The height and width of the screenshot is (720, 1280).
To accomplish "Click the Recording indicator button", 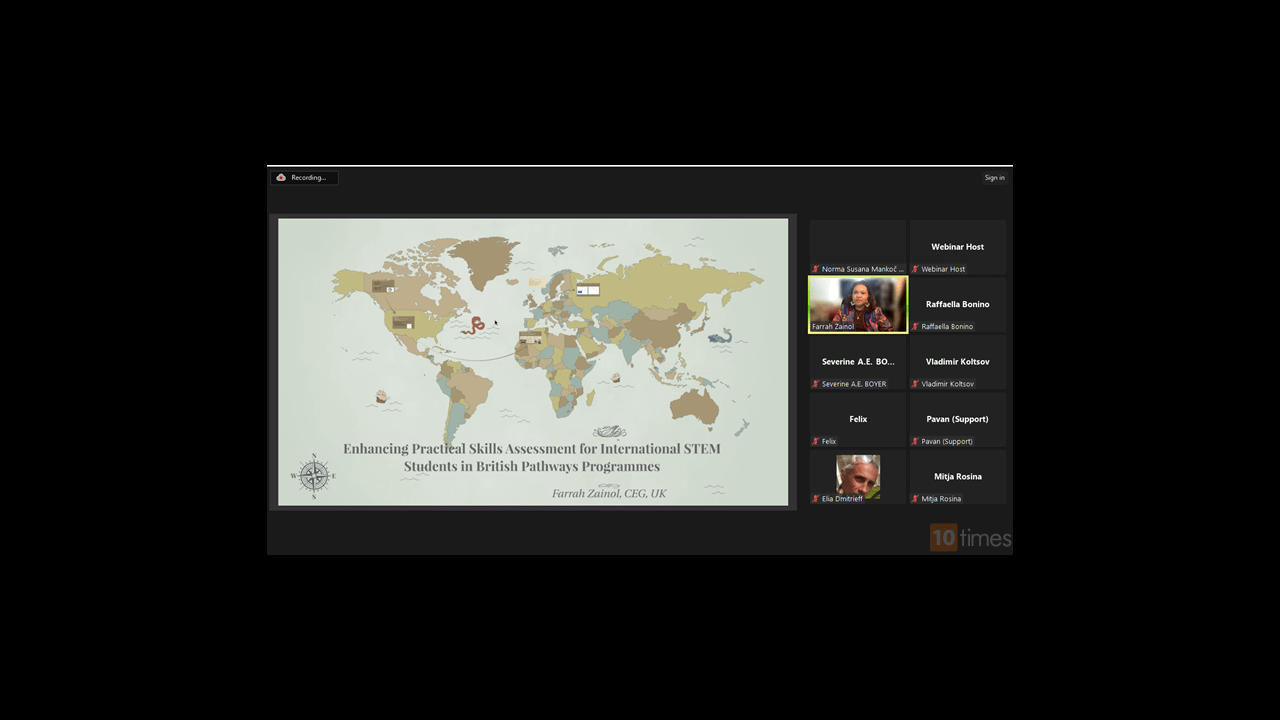I will tap(304, 178).
